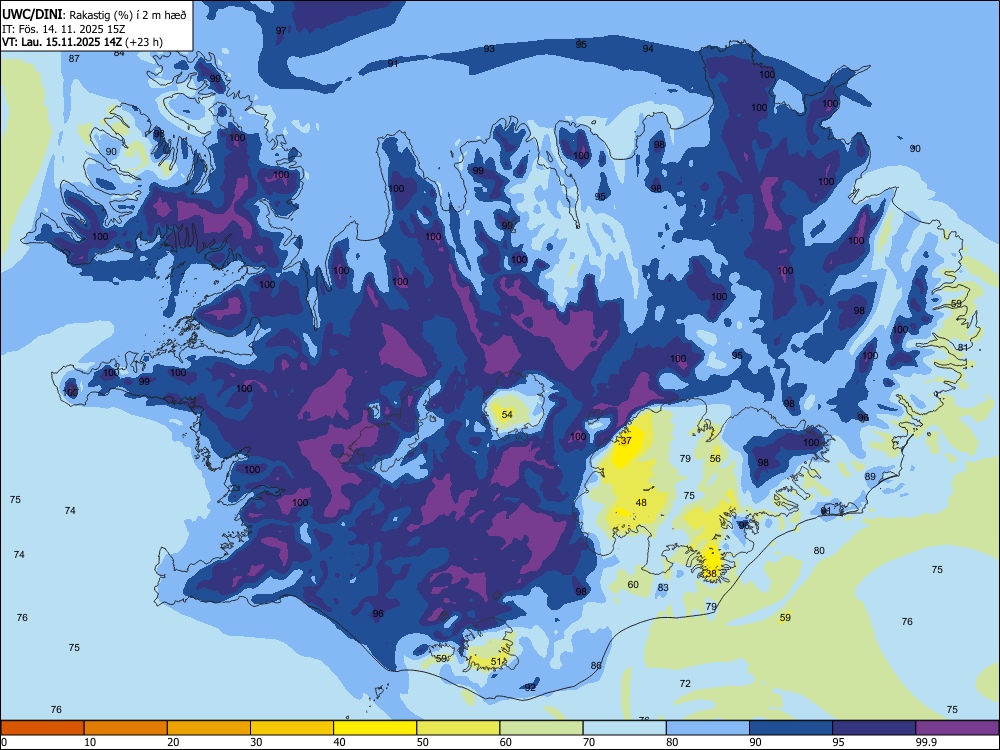
Task: Pick the 30–40 golden legend swatch
Action: (292, 728)
